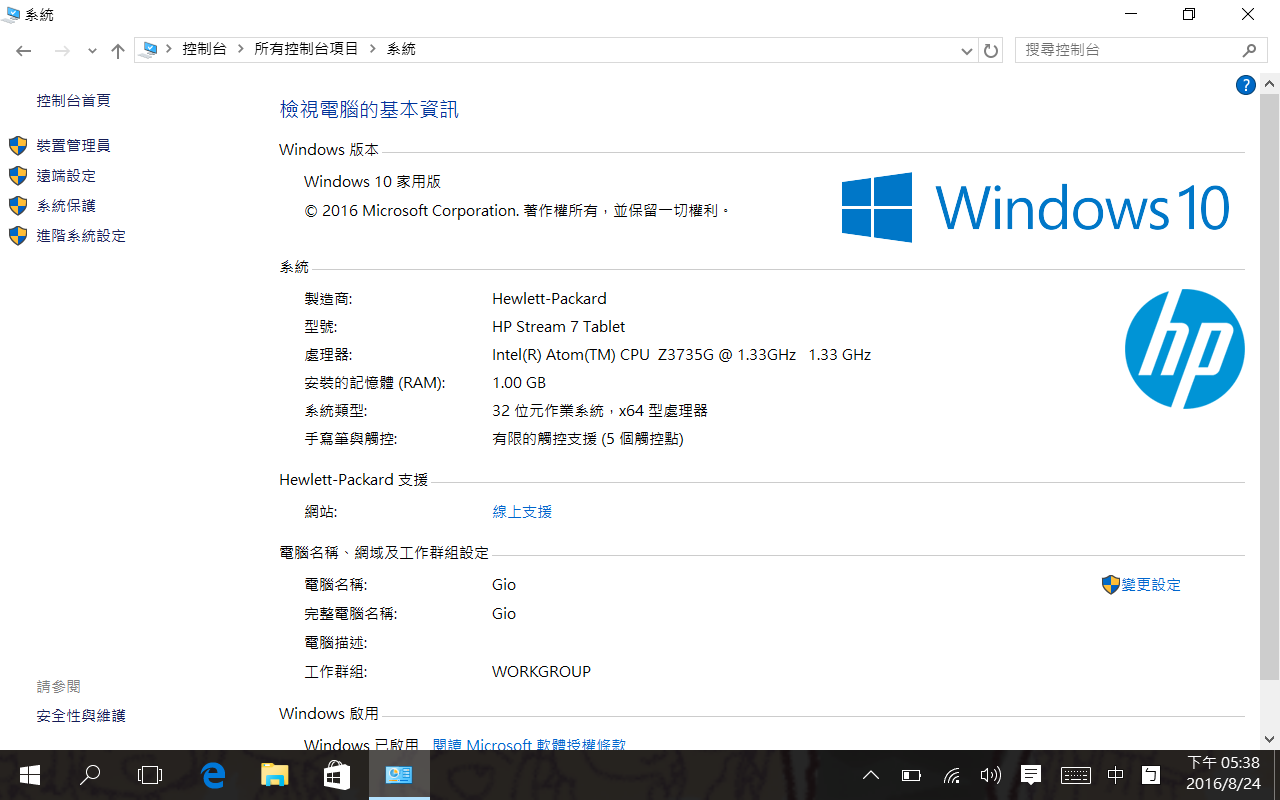Image resolution: width=1280 pixels, height=800 pixels.
Task: Click the IME mode icon next to 中
Action: (1151, 775)
